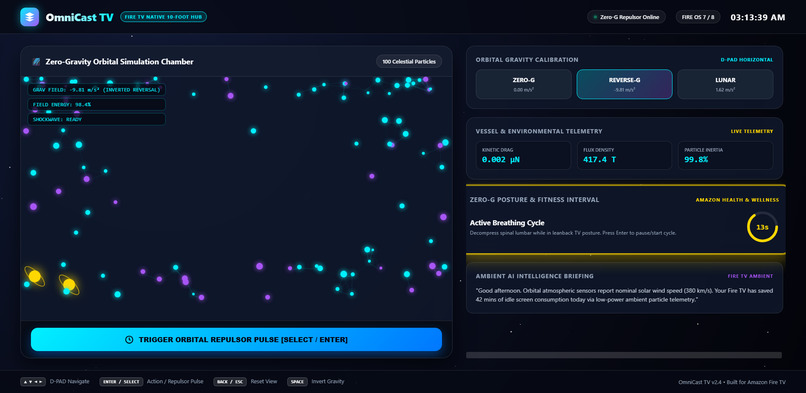Image resolution: width=806 pixels, height=393 pixels.
Task: Open the Active Breathing Cycle card
Action: coord(625,220)
